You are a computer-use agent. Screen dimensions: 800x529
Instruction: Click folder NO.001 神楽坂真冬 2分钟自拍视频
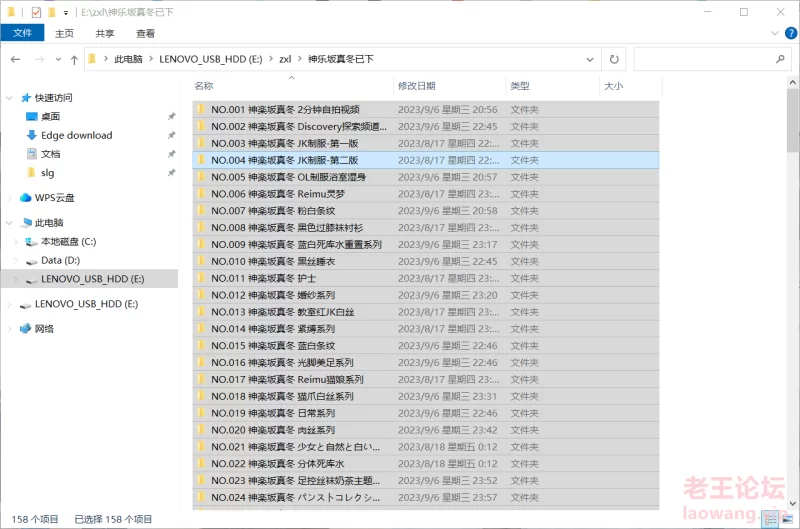[285, 110]
